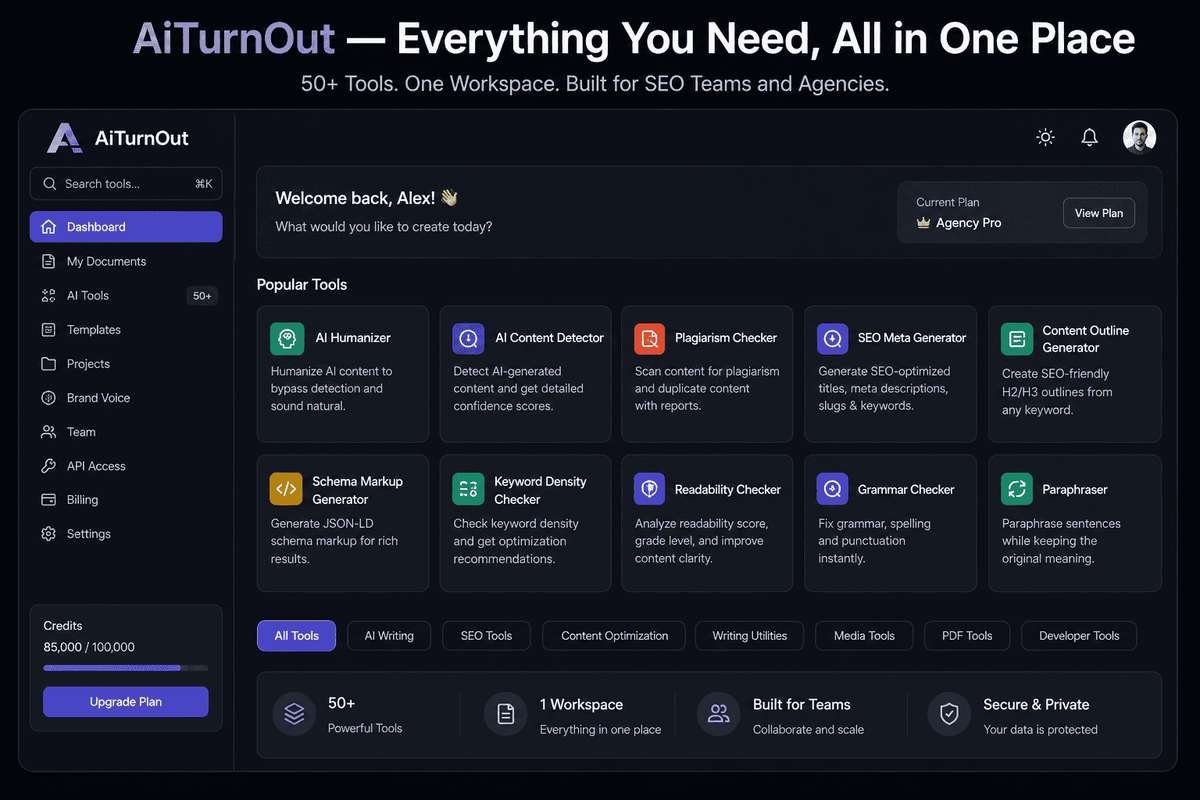Click "Collaborate and scale" text
Viewport: 1200px width, 800px height.
(x=808, y=730)
